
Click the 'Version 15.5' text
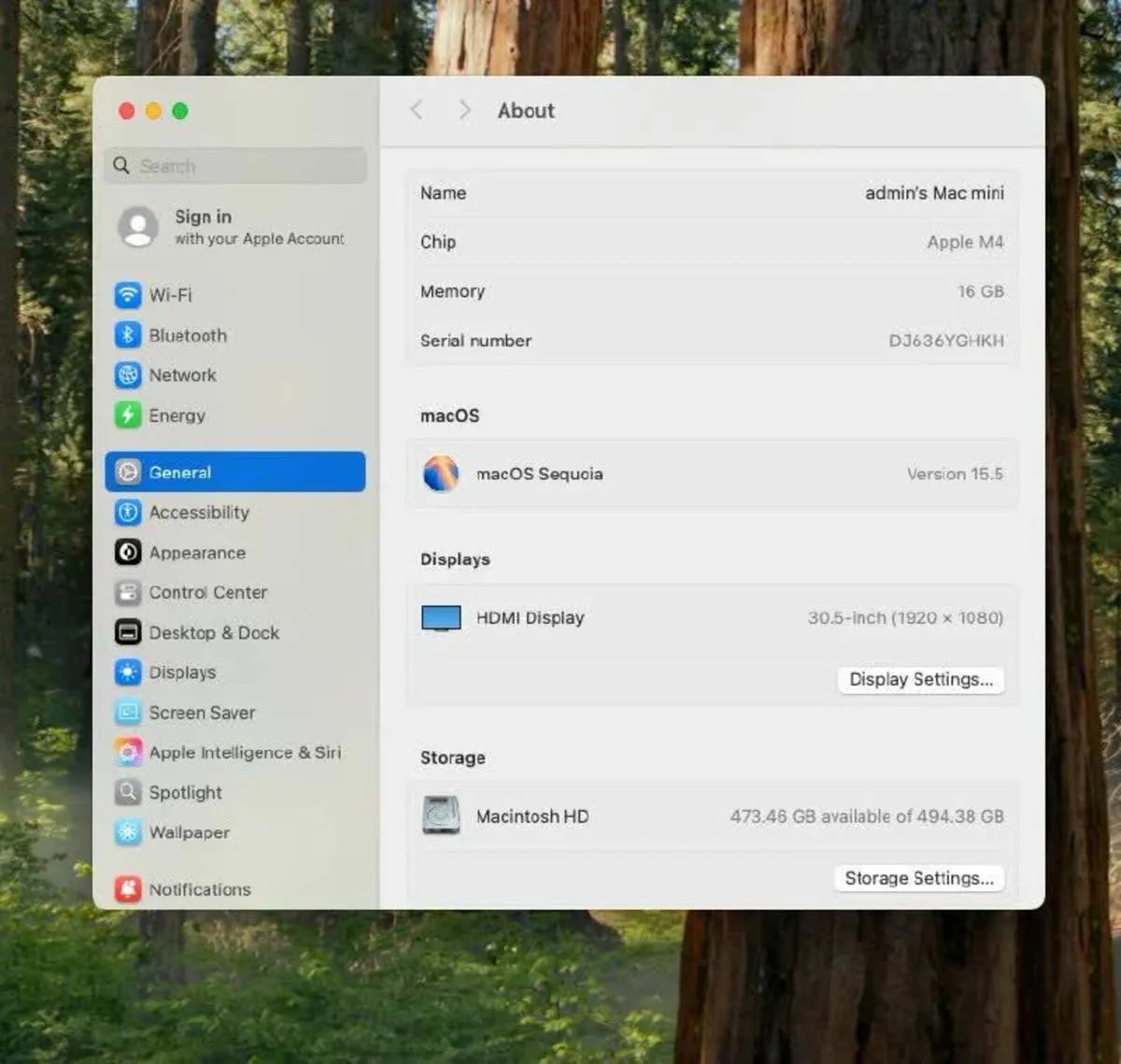pos(955,474)
